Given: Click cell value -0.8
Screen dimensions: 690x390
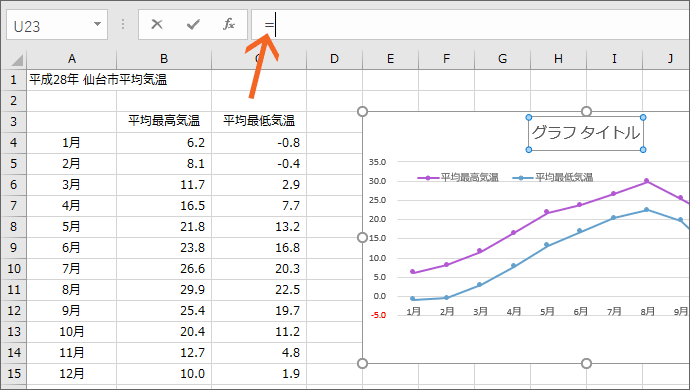Looking at the screenshot, I should (259, 143).
